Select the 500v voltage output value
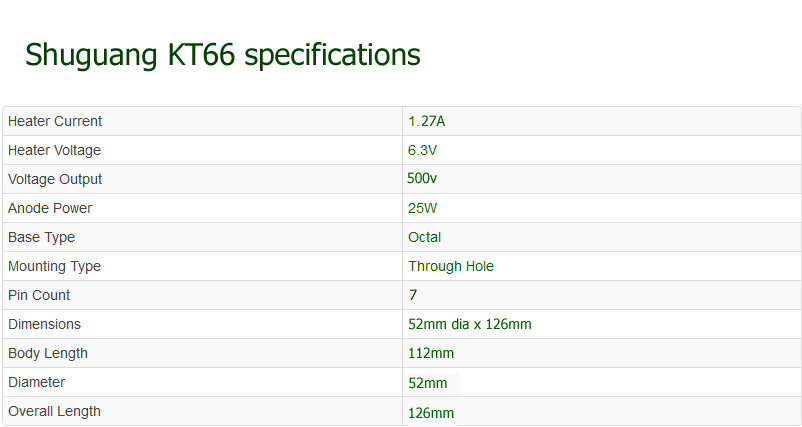Image resolution: width=802 pixels, height=427 pixels. coord(422,178)
